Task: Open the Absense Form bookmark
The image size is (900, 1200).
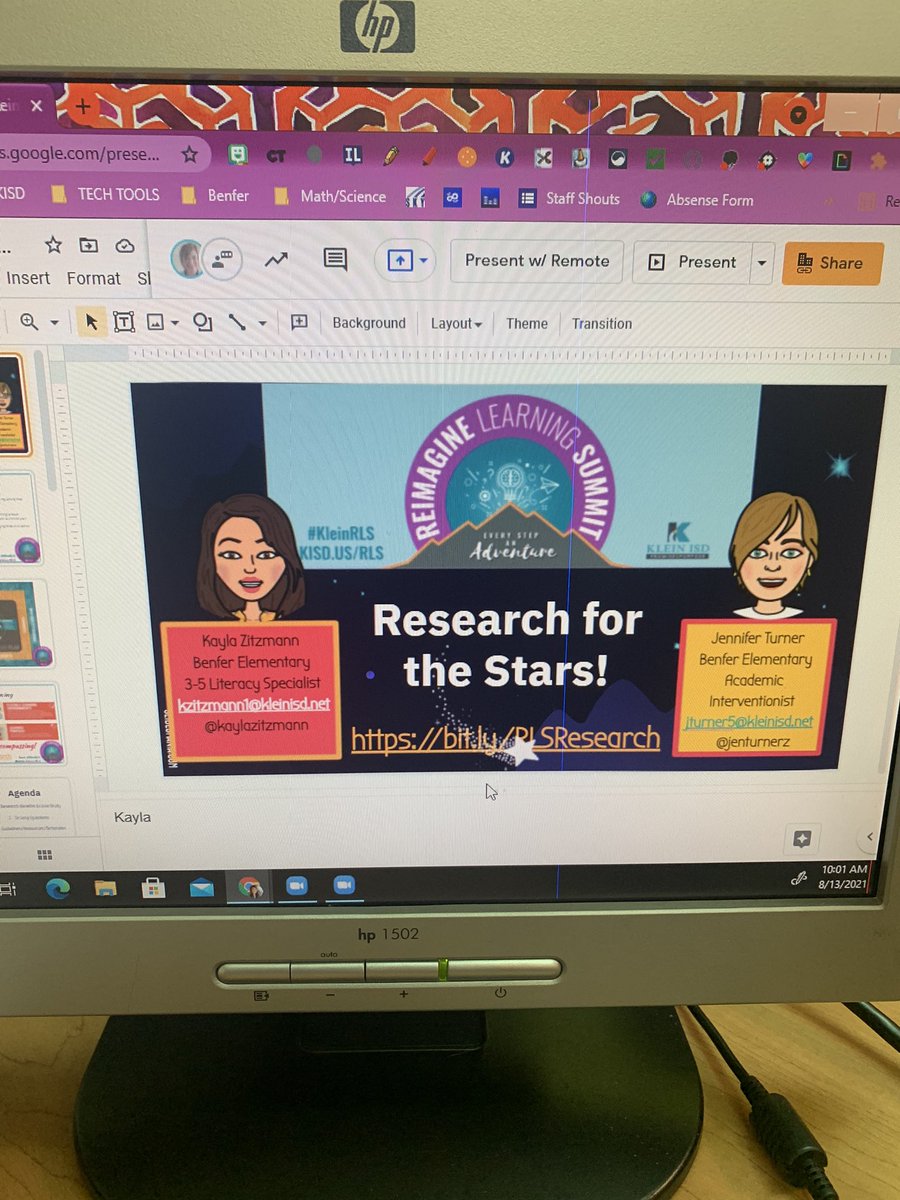Action: coord(698,200)
